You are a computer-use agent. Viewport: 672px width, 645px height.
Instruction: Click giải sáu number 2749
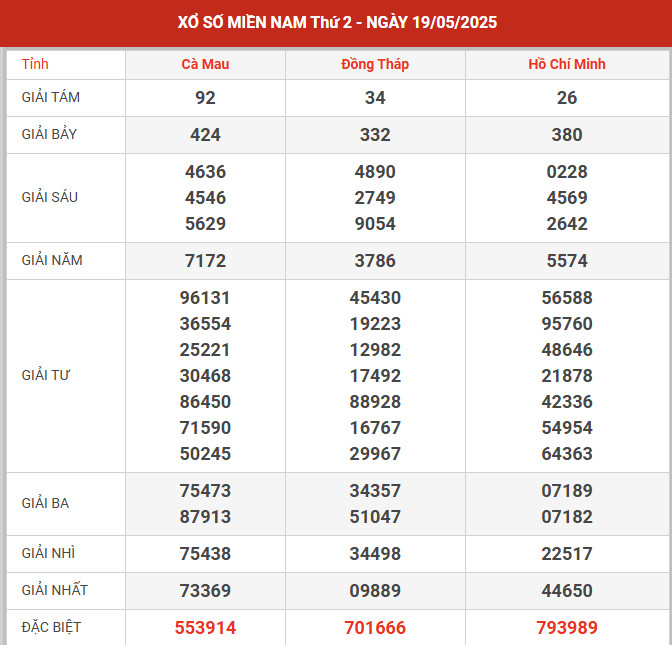pyautogui.click(x=375, y=198)
